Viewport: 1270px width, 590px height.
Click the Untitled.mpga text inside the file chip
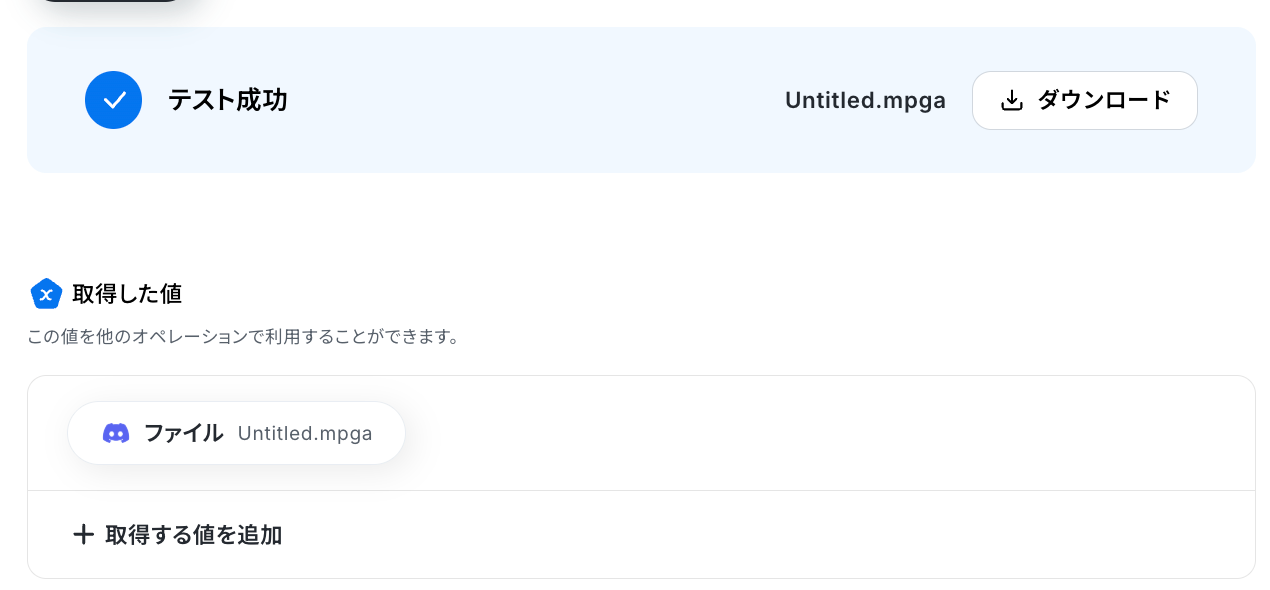coord(305,433)
